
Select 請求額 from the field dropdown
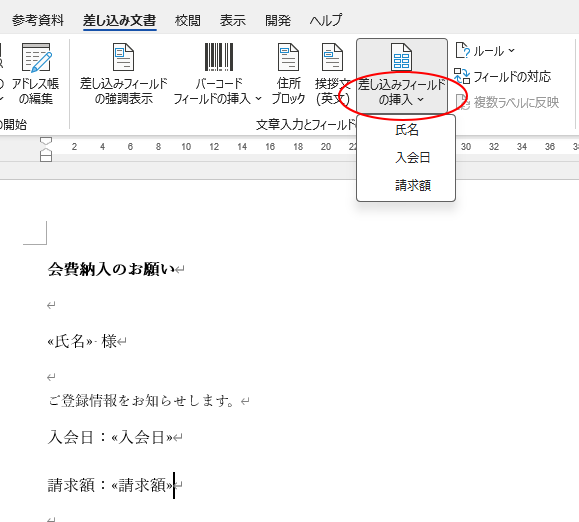[x=406, y=185]
